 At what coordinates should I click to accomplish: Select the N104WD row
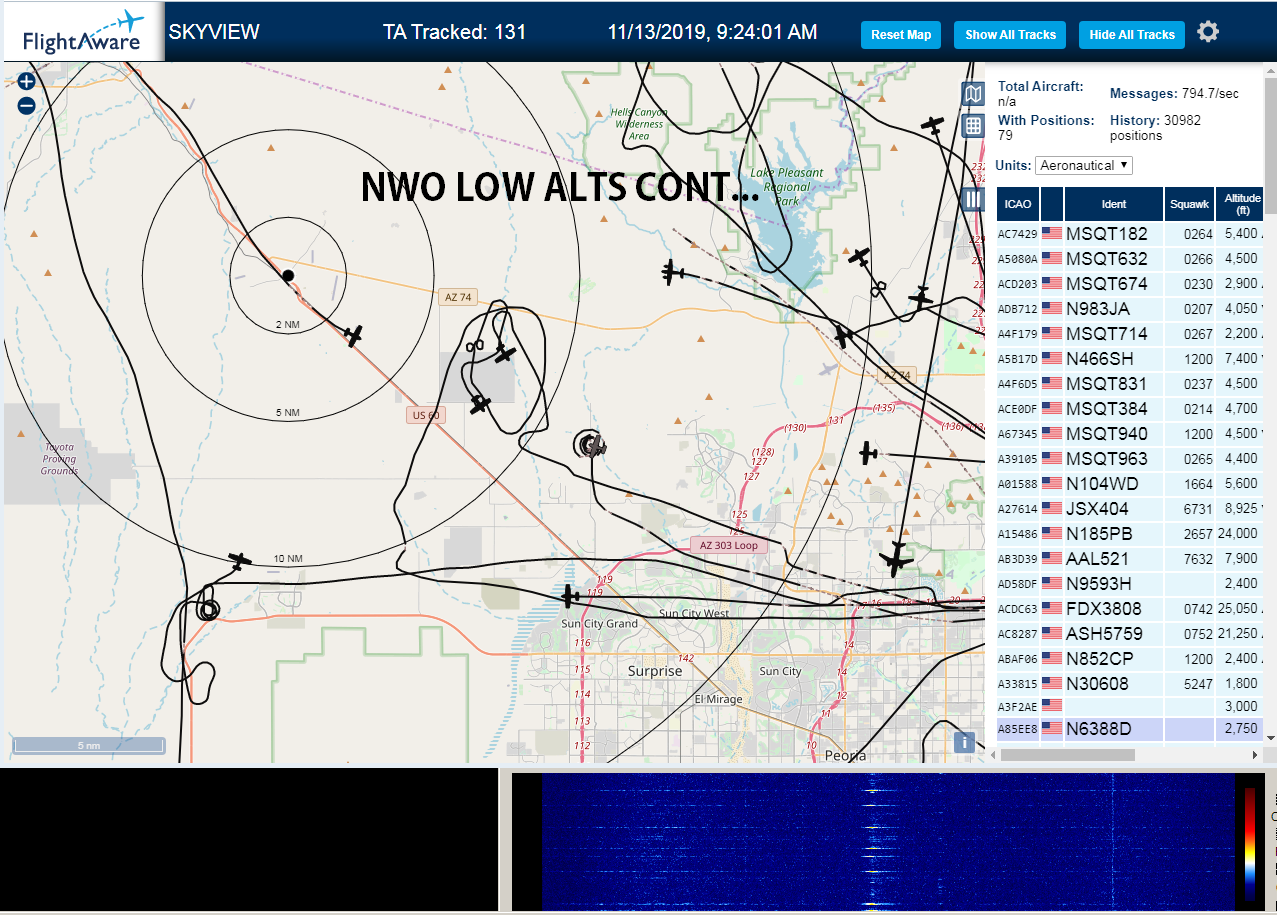(1130, 484)
